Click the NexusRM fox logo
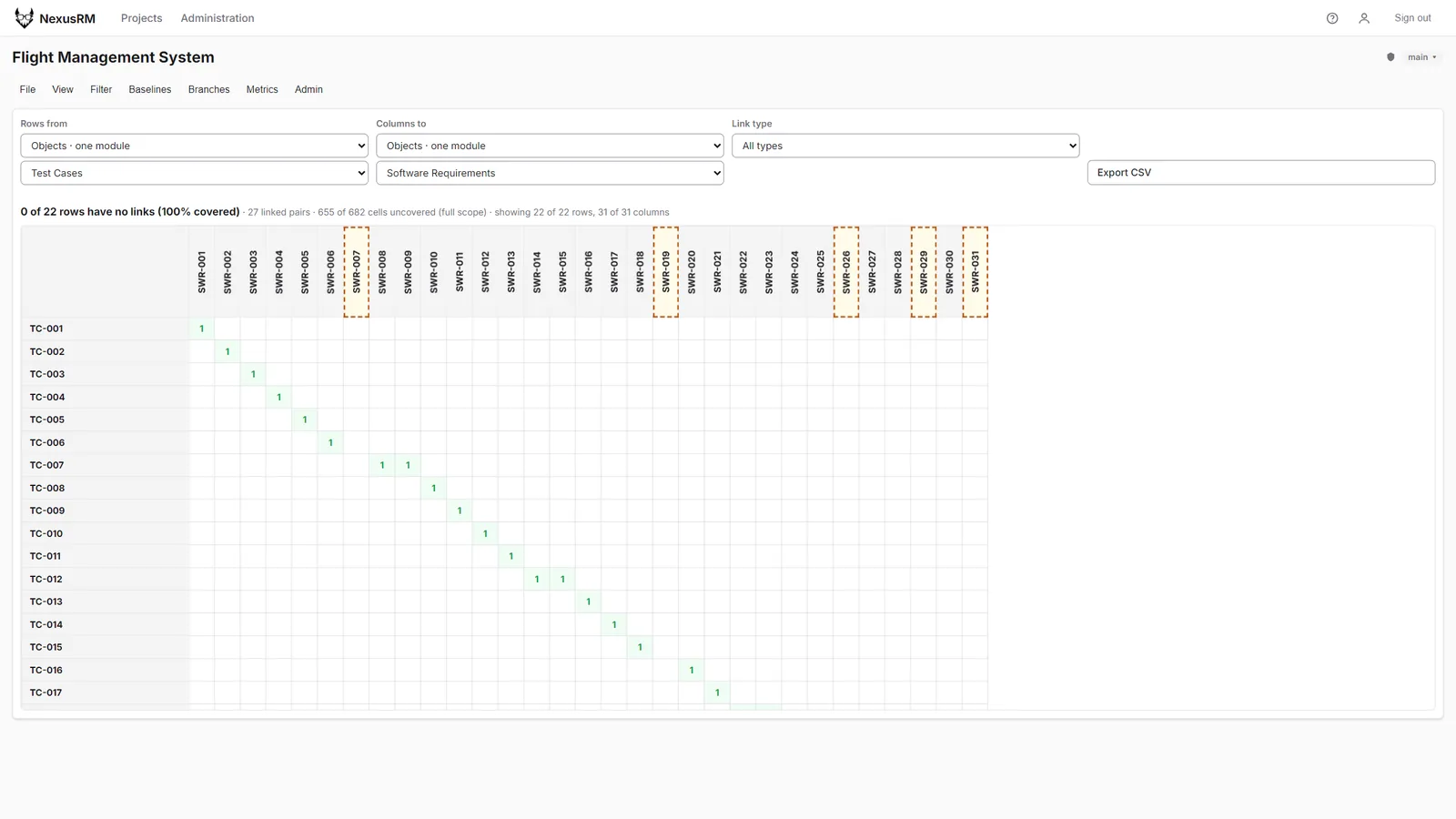 25,18
